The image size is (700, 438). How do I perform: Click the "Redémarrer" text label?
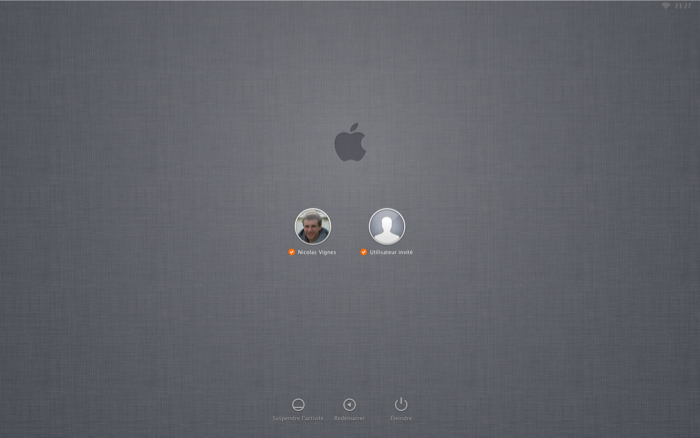[349, 418]
